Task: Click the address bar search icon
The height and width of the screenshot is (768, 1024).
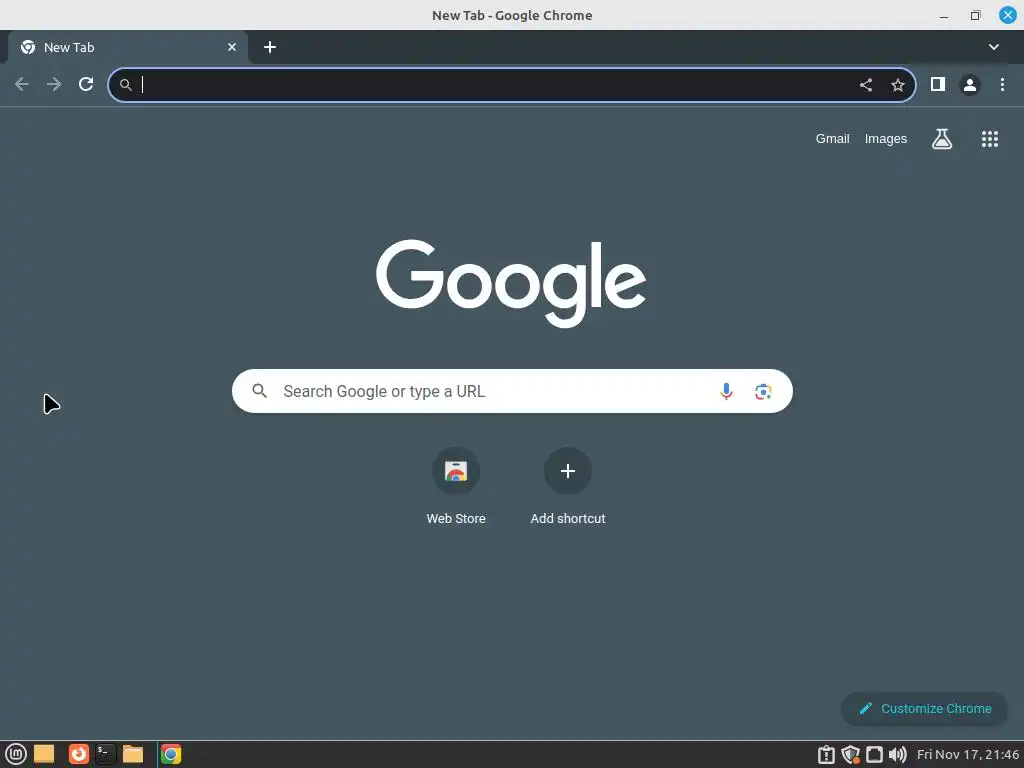Action: tap(125, 85)
